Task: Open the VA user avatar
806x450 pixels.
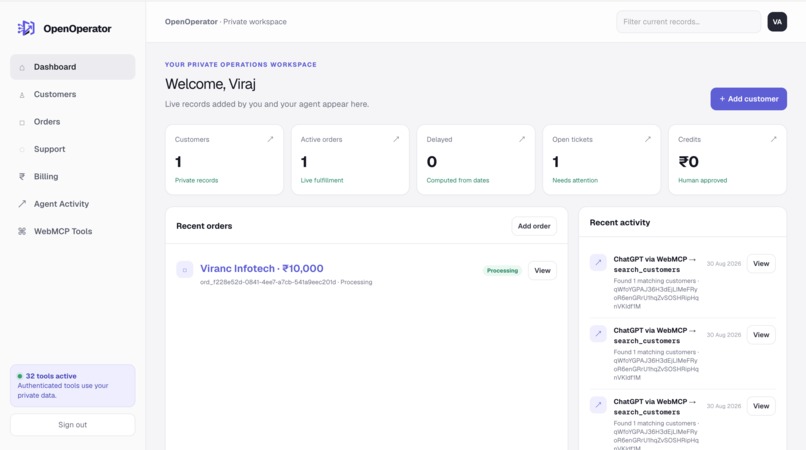Action: pos(777,22)
